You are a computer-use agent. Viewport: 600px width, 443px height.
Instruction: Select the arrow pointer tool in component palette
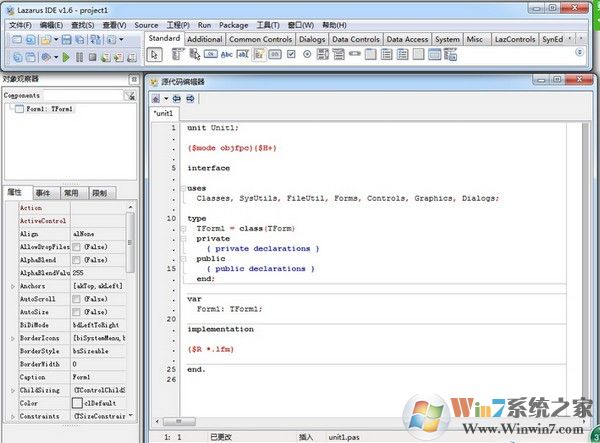click(156, 55)
